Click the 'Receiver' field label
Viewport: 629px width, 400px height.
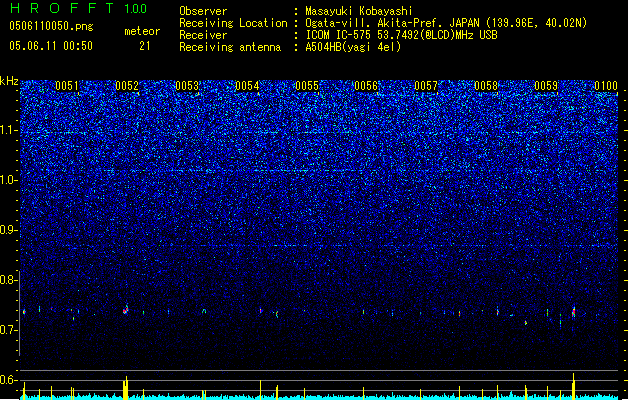pos(203,35)
